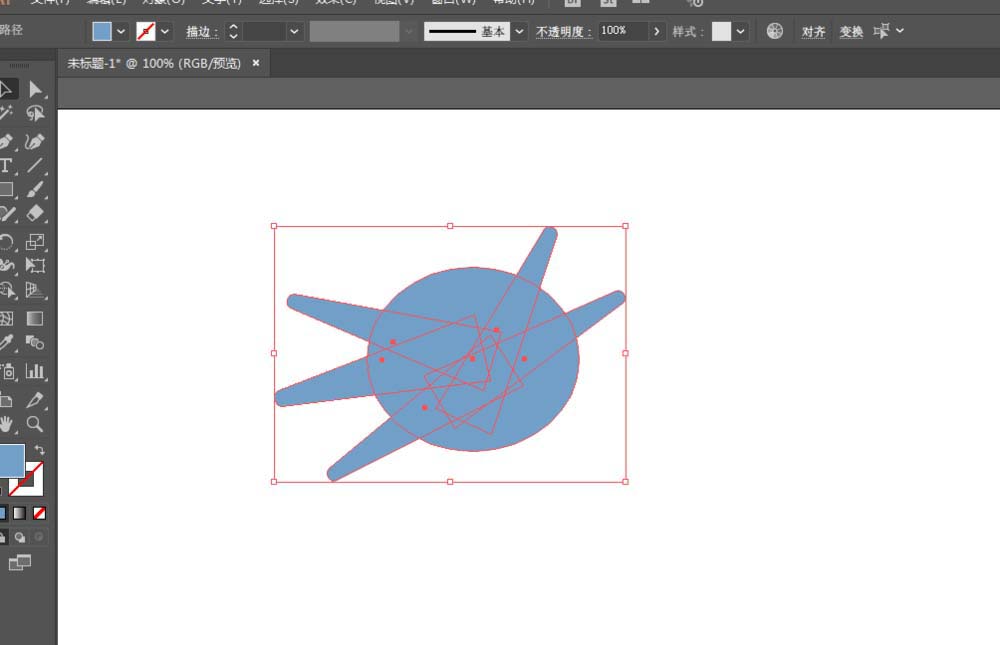Select the Type tool
The image size is (1000, 645).
click(6, 165)
